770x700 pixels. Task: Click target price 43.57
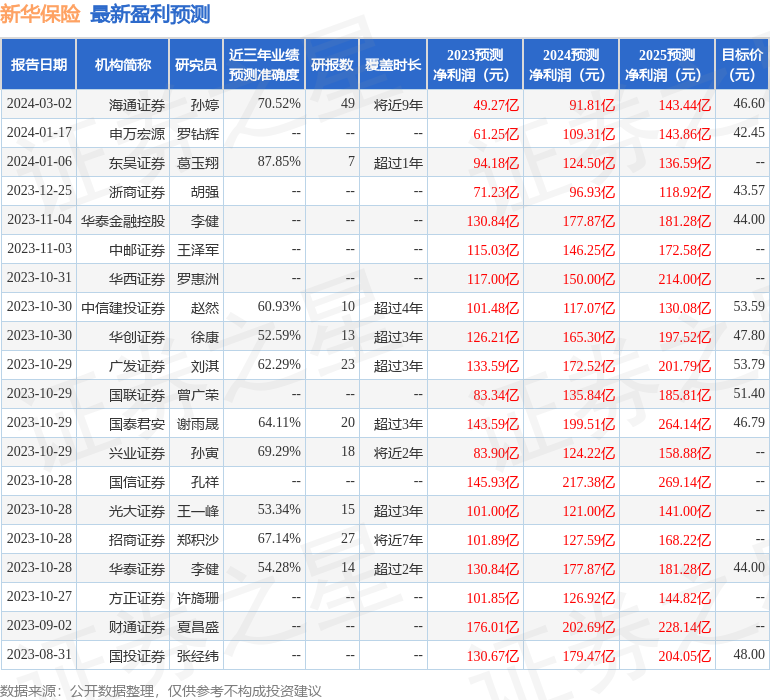(x=749, y=191)
